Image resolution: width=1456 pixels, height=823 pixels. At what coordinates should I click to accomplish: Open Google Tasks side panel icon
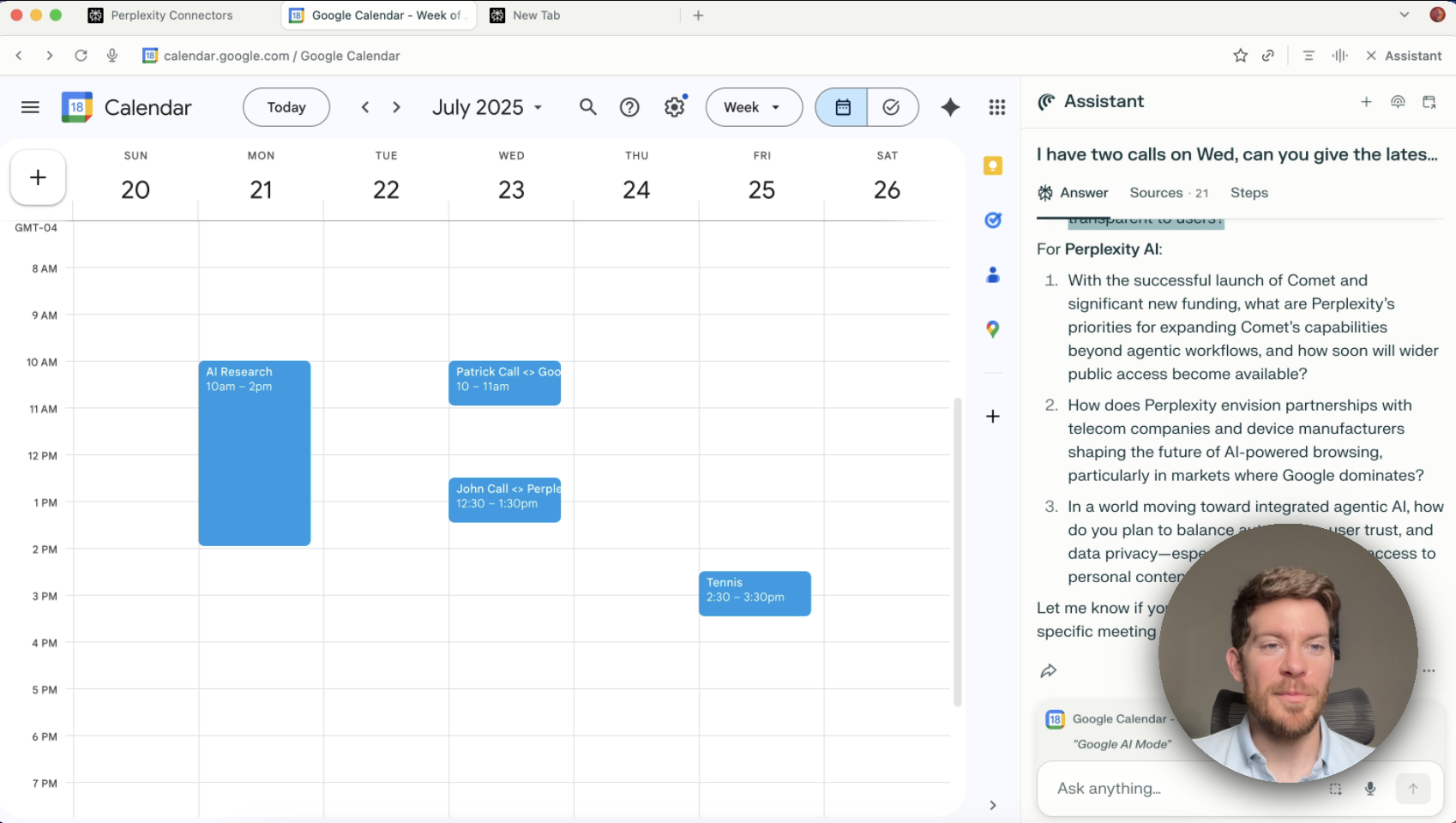coord(993,220)
